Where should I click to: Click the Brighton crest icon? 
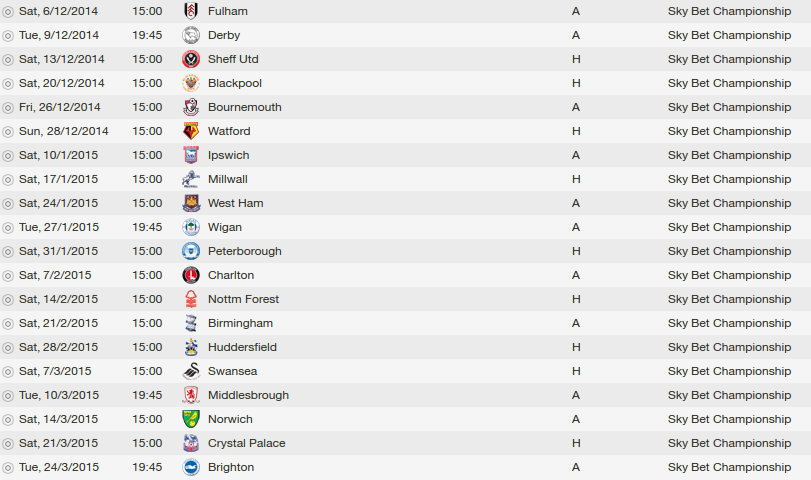(190, 467)
